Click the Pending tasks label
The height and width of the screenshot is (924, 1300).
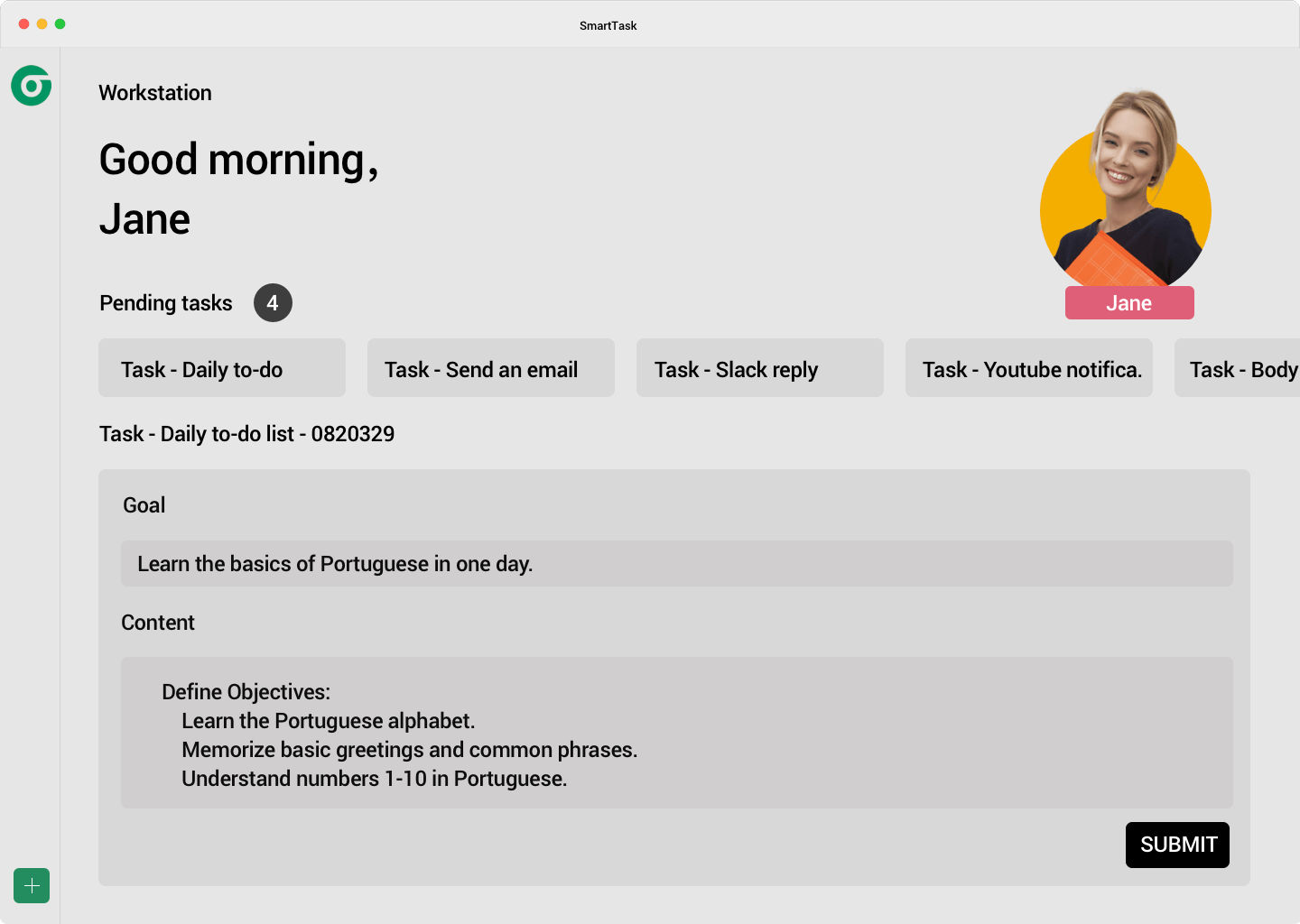(166, 303)
